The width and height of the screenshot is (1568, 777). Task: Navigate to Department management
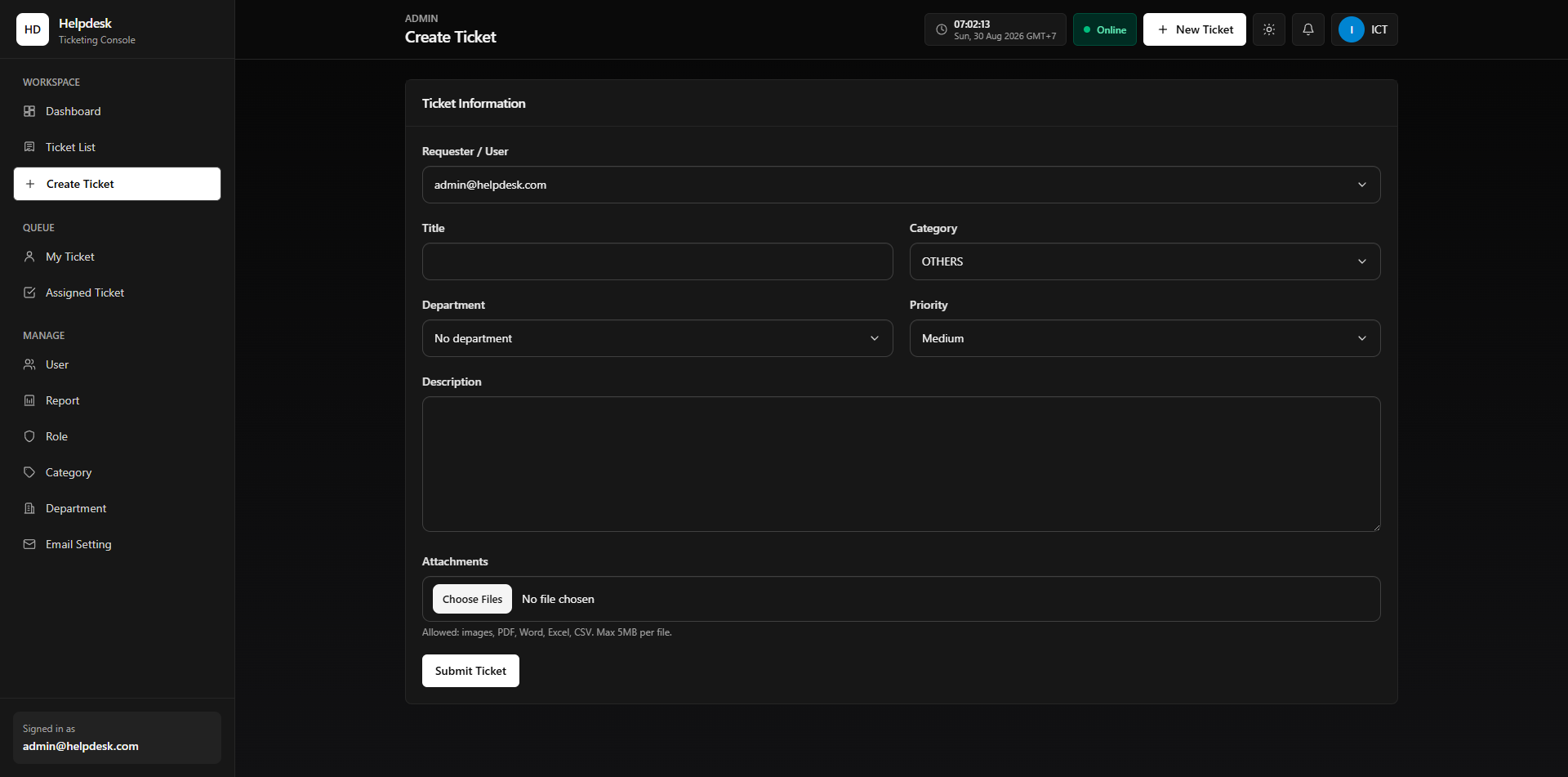coord(117,508)
